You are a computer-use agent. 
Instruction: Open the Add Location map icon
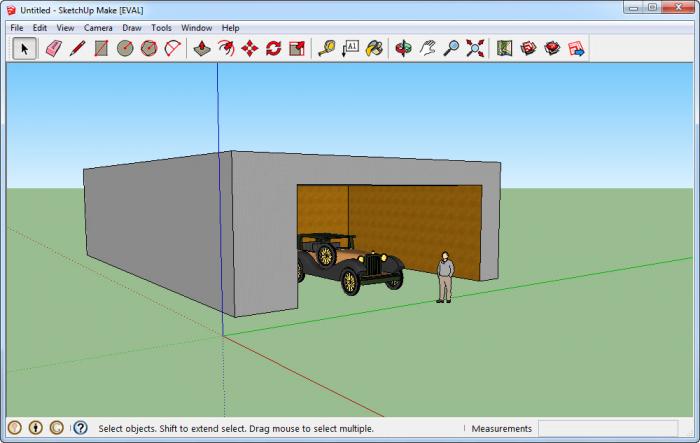click(x=504, y=48)
